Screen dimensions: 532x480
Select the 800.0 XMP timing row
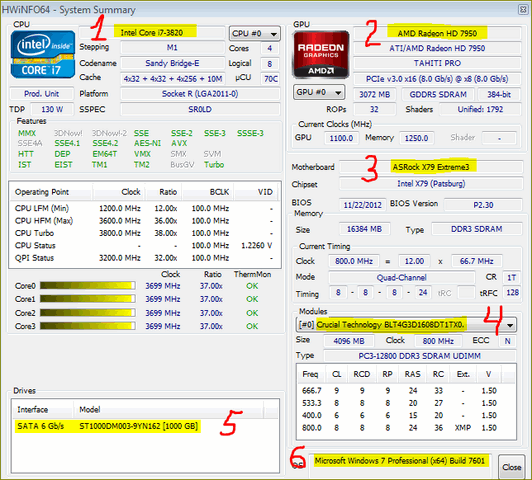pyautogui.click(x=406, y=428)
